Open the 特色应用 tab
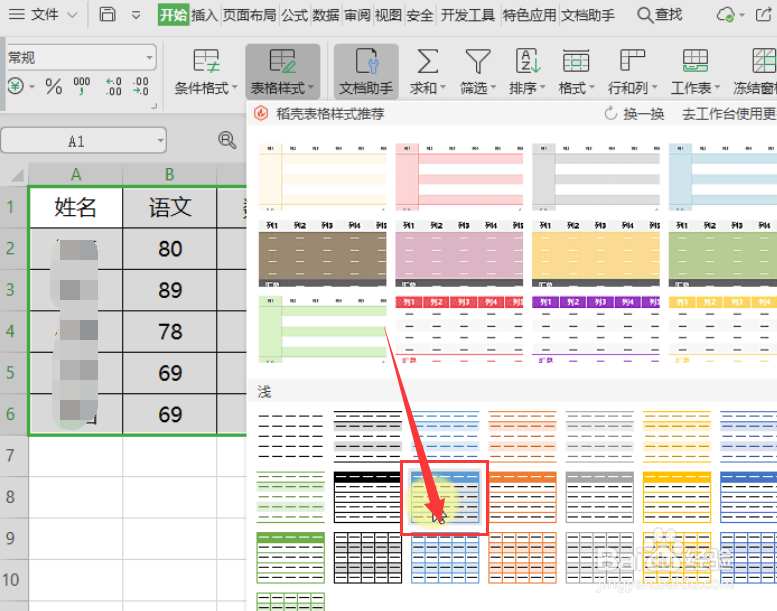This screenshot has height=611, width=777. [529, 15]
